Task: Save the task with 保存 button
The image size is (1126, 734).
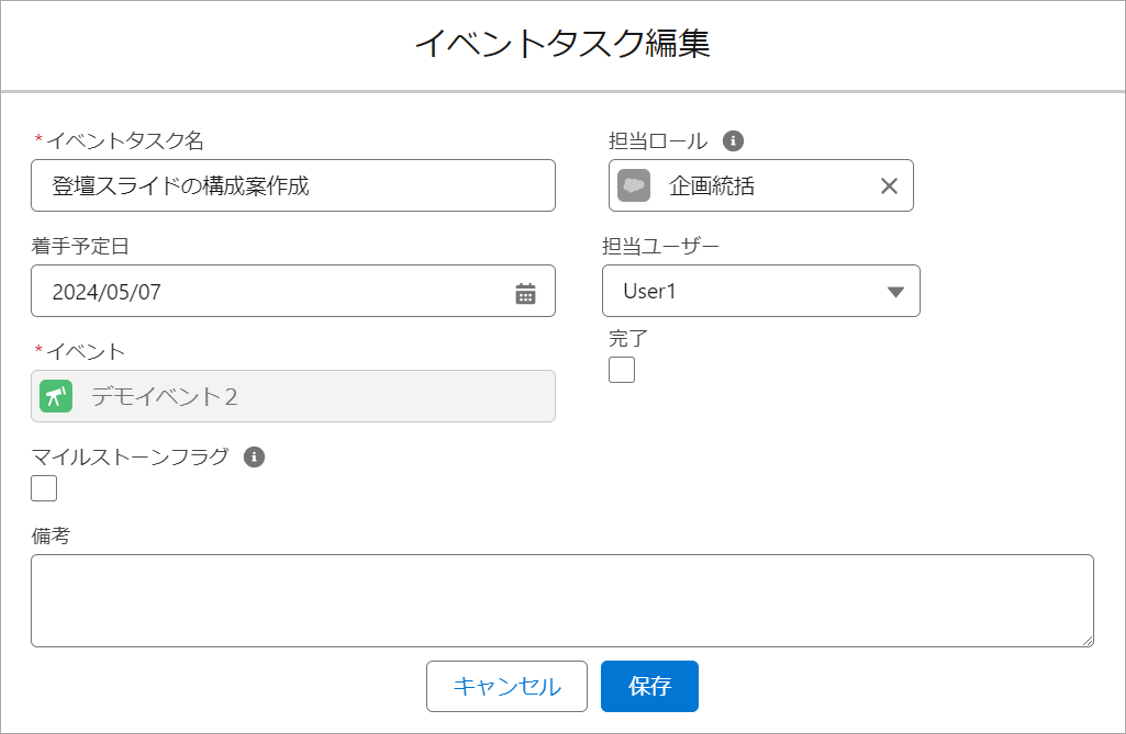Action: [x=649, y=686]
